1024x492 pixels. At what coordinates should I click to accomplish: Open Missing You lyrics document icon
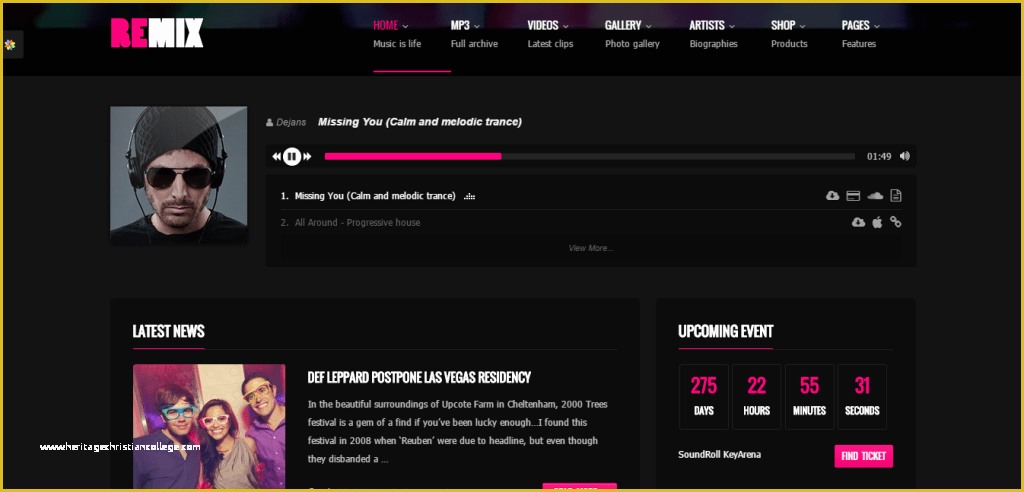tap(896, 195)
